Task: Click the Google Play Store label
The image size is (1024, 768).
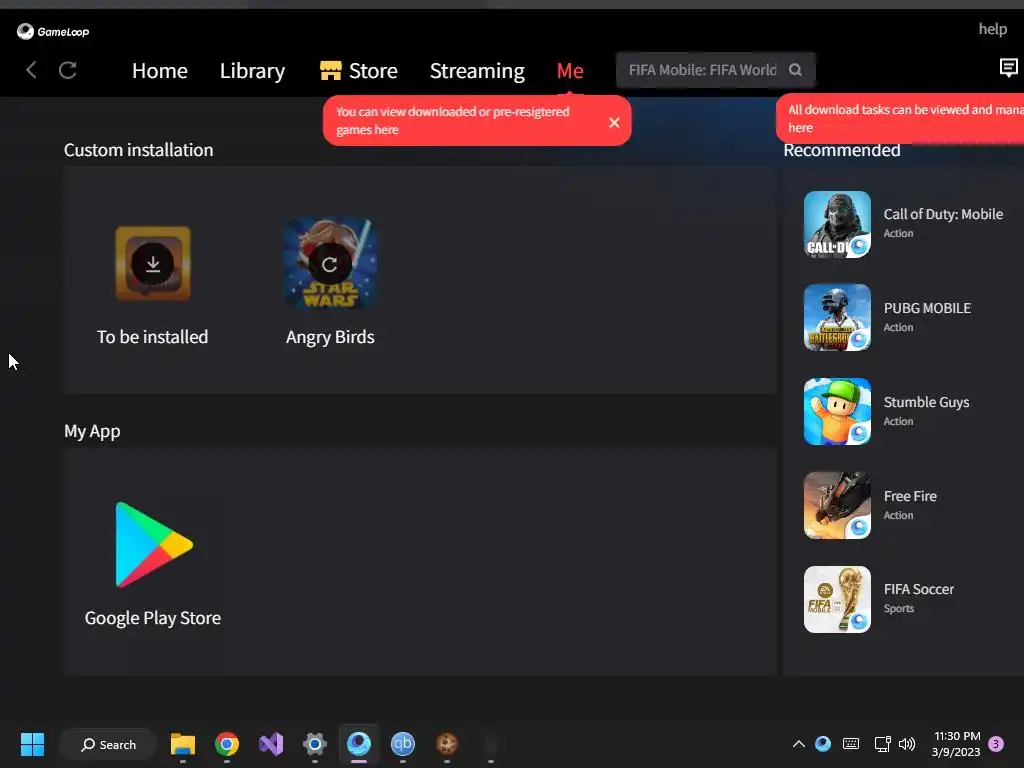Action: [x=153, y=618]
